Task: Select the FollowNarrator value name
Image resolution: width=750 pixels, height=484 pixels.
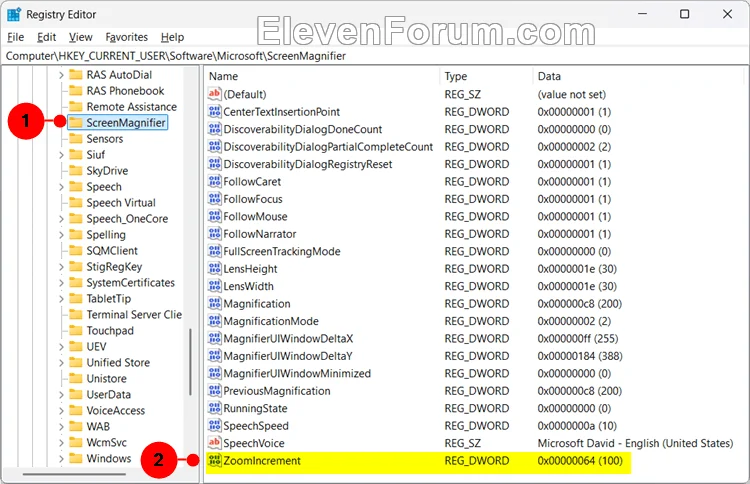Action: pos(260,234)
